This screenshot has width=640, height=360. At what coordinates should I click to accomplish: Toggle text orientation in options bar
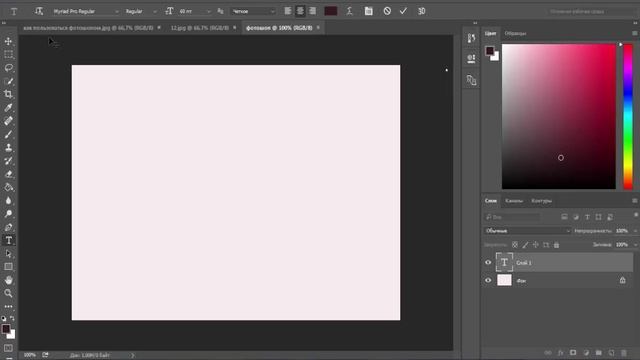(39, 11)
